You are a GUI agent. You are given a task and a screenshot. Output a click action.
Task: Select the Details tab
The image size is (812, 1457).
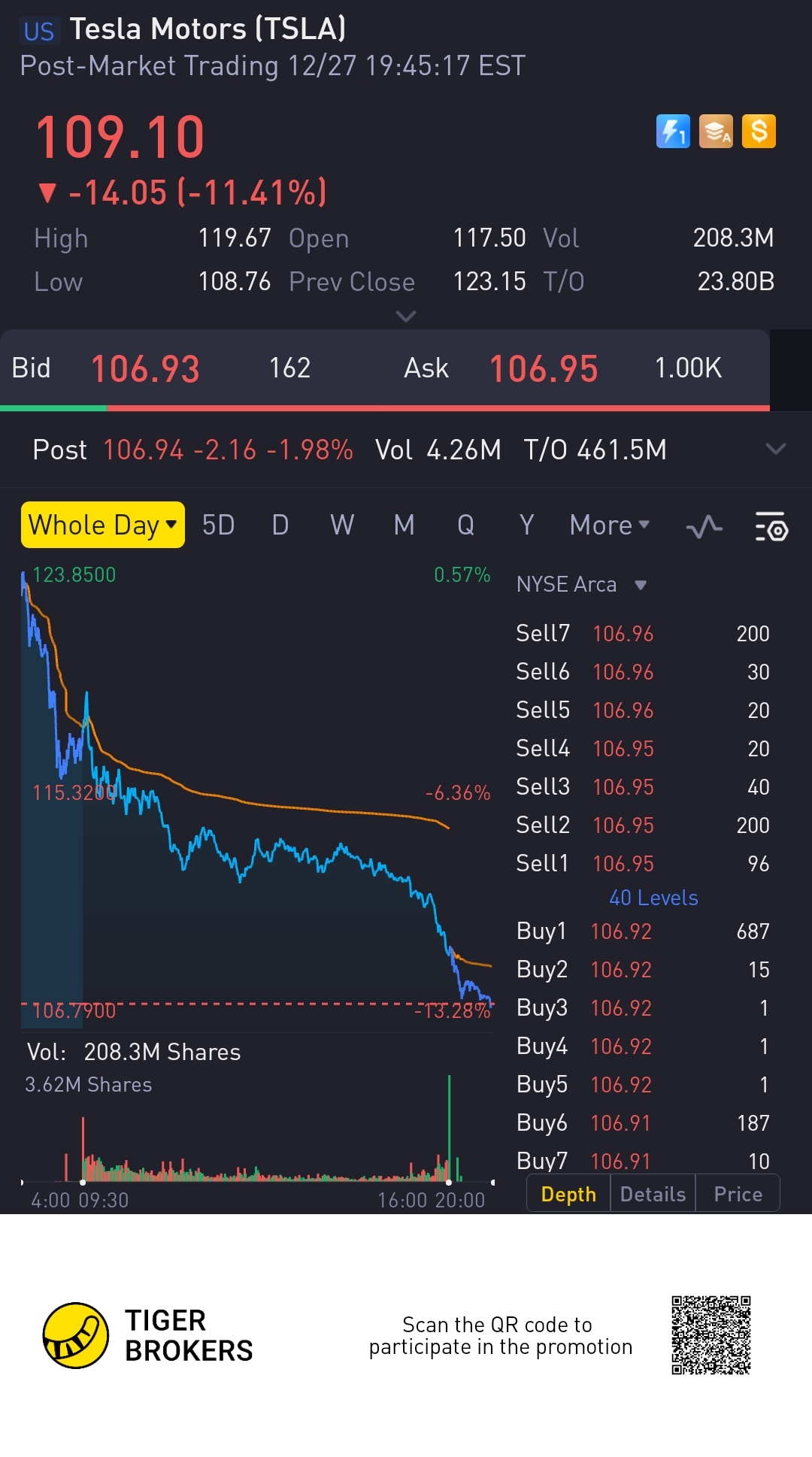(x=653, y=1194)
